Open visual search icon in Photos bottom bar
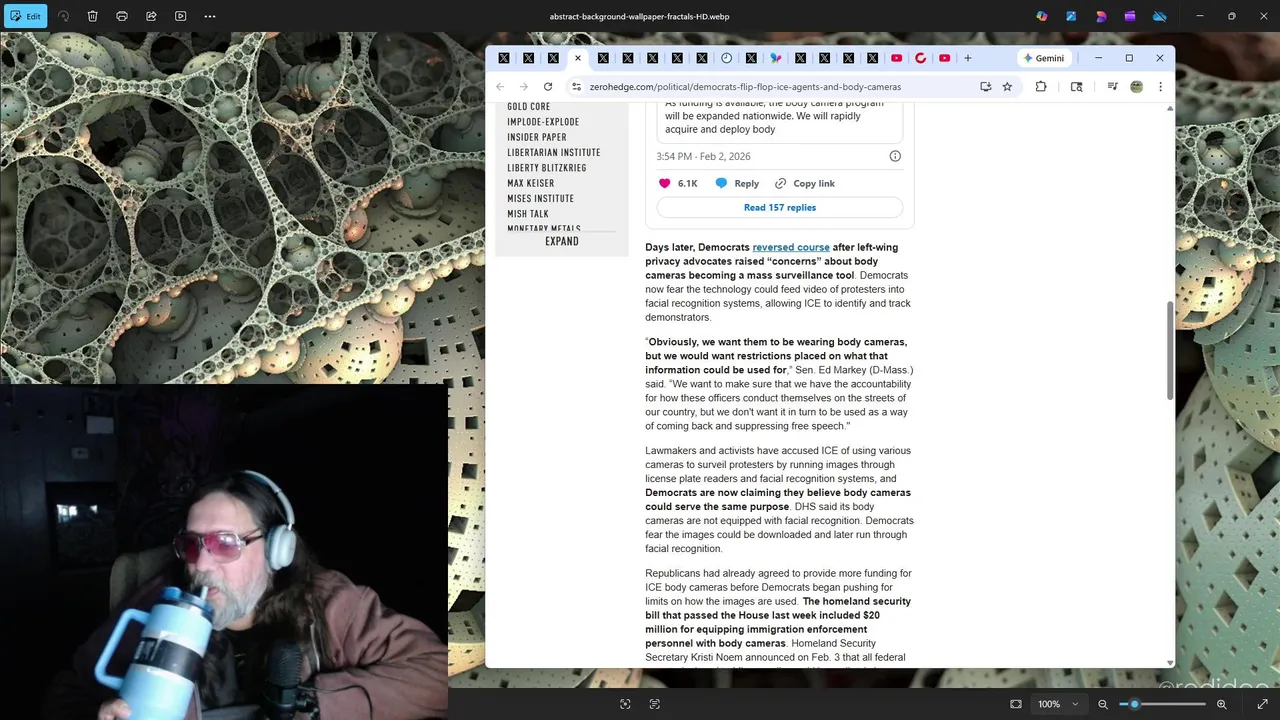Viewport: 1280px width, 720px height. tap(625, 704)
